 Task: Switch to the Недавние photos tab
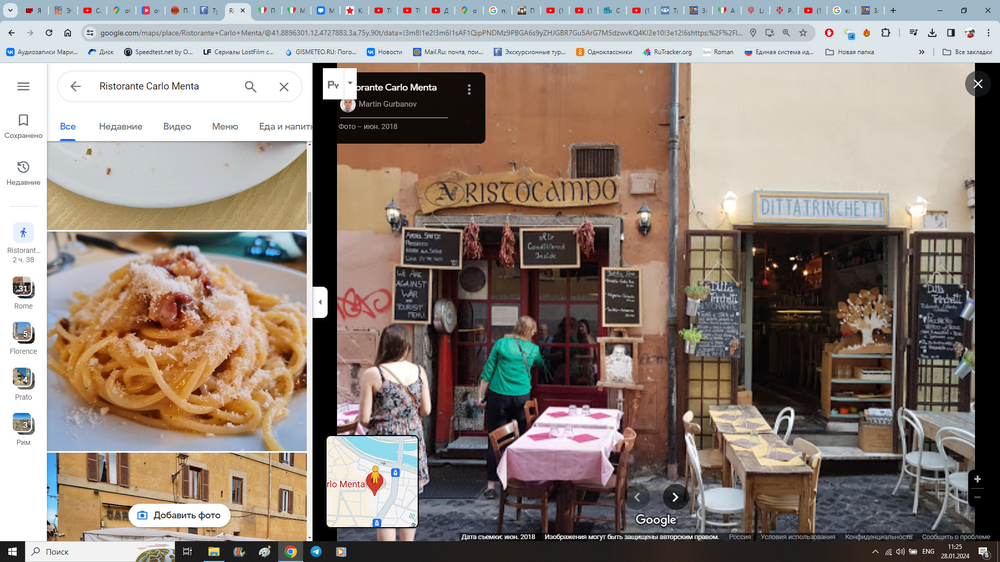coord(121,126)
